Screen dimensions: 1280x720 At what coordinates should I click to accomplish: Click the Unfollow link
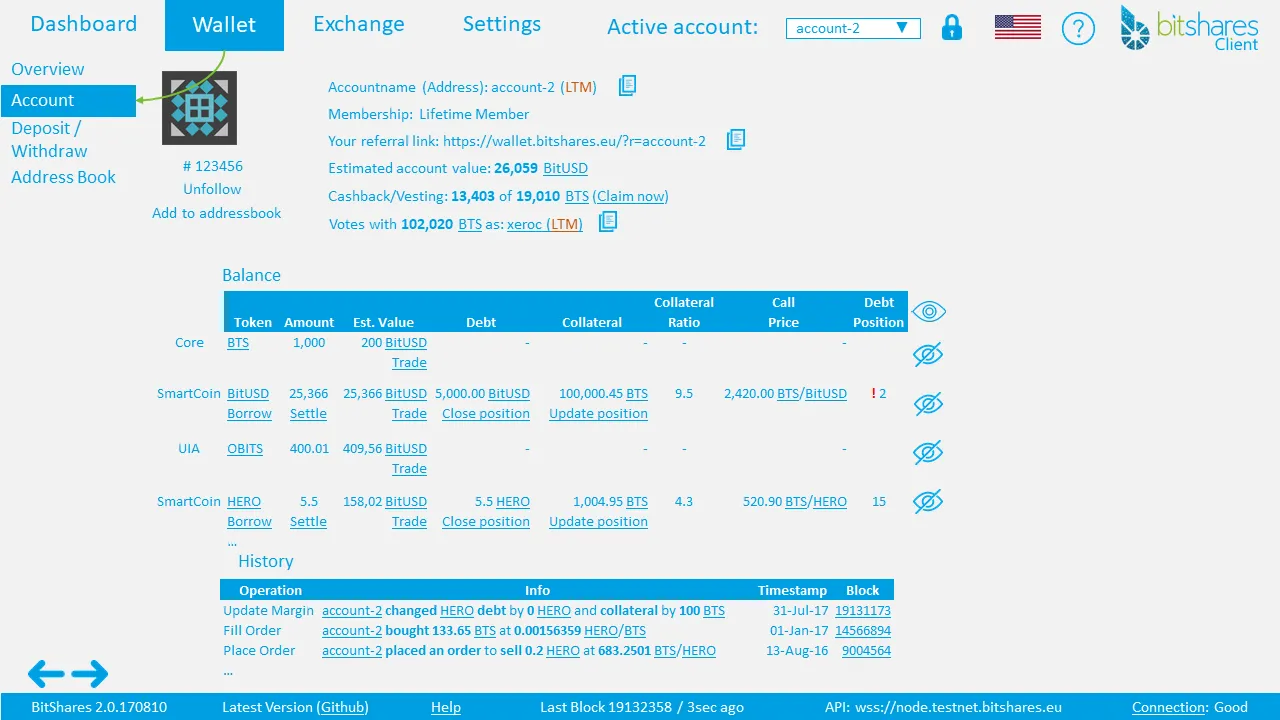(212, 189)
